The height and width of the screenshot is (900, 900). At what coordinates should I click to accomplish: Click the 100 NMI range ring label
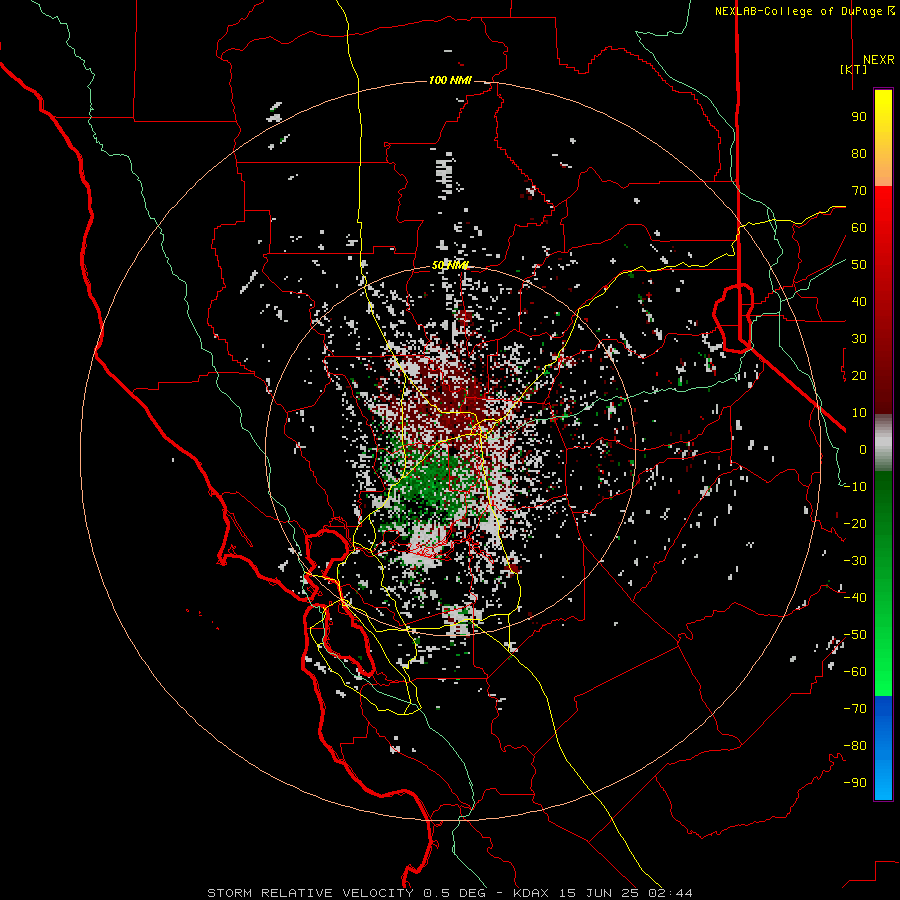click(x=450, y=80)
